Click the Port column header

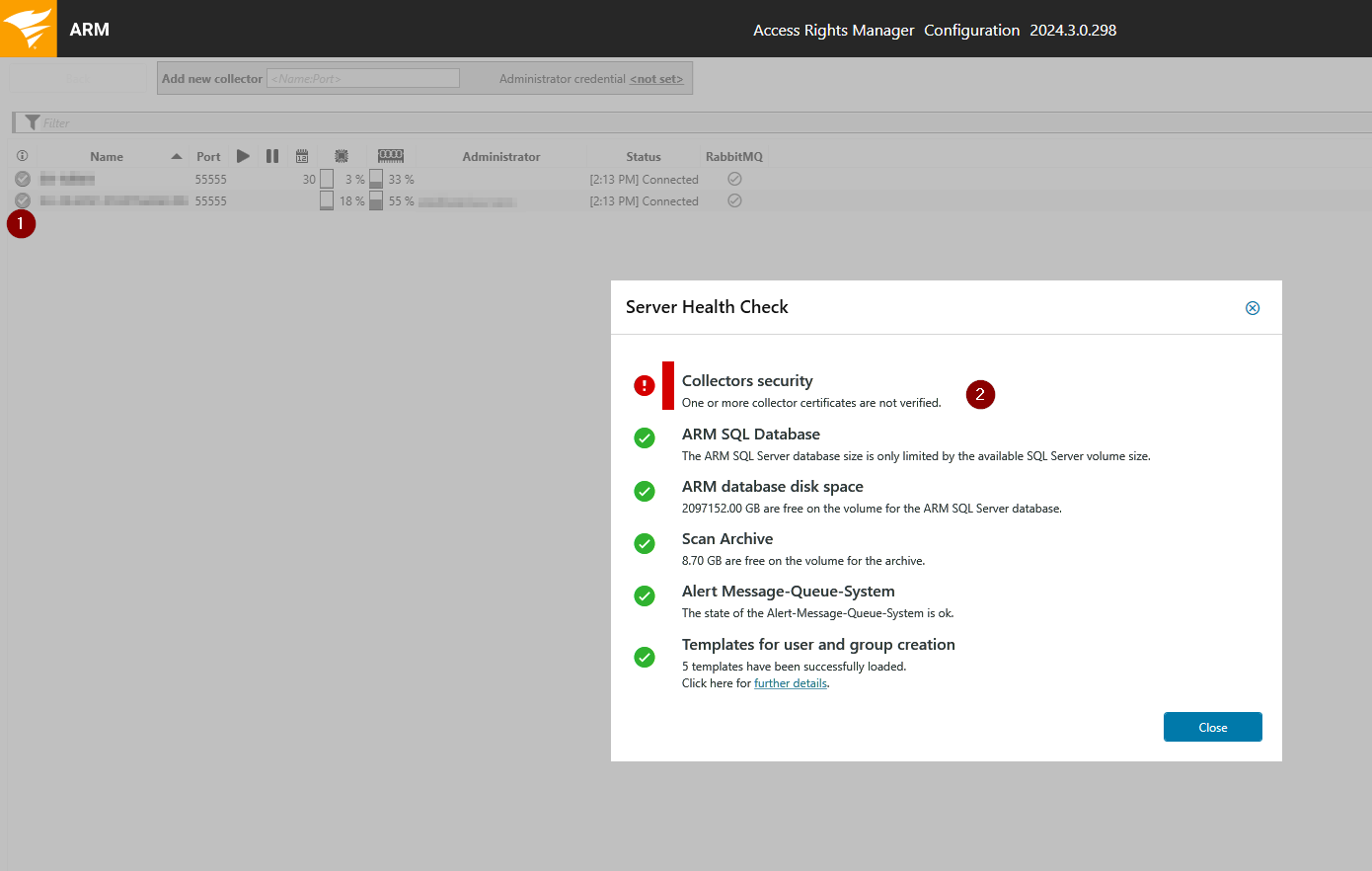coord(208,156)
